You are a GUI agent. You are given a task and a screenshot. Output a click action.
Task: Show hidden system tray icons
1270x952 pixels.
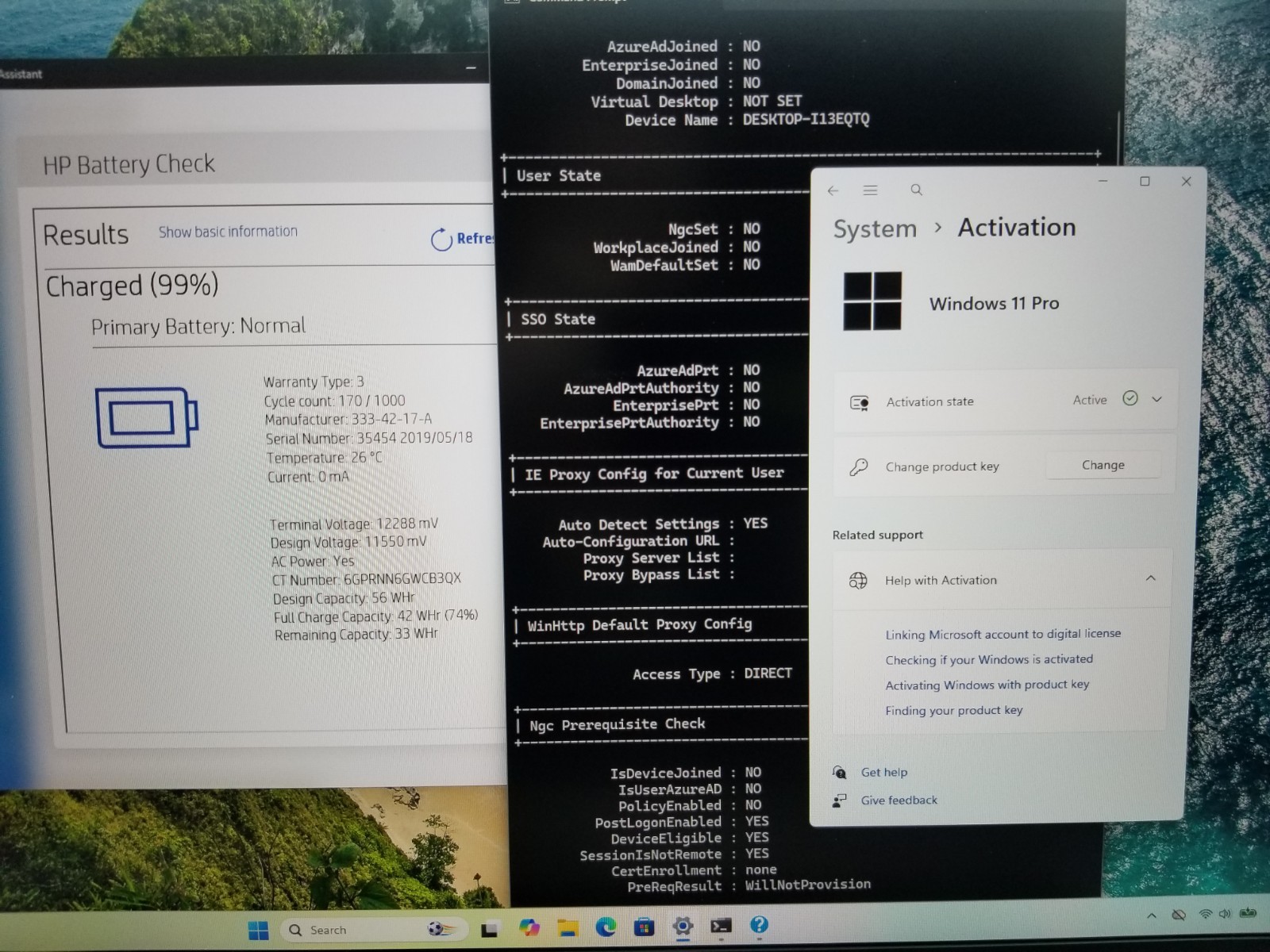[1151, 916]
